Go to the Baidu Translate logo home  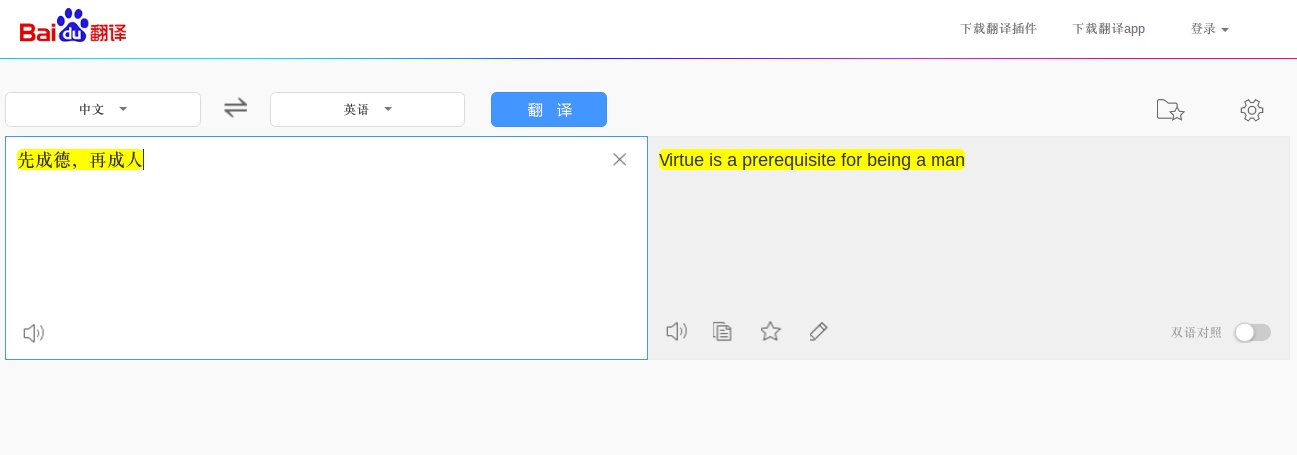[73, 27]
